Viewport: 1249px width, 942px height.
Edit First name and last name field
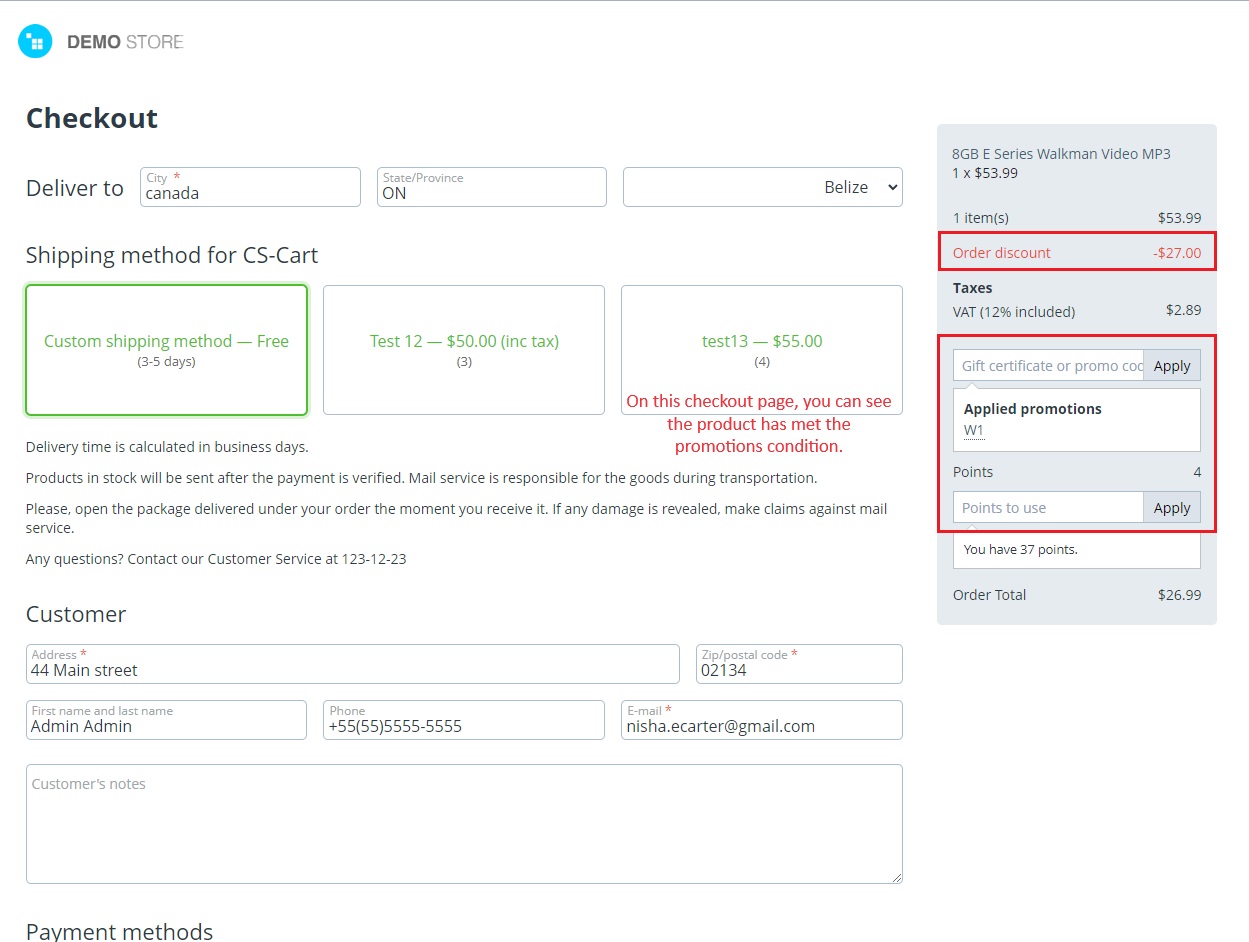click(166, 720)
